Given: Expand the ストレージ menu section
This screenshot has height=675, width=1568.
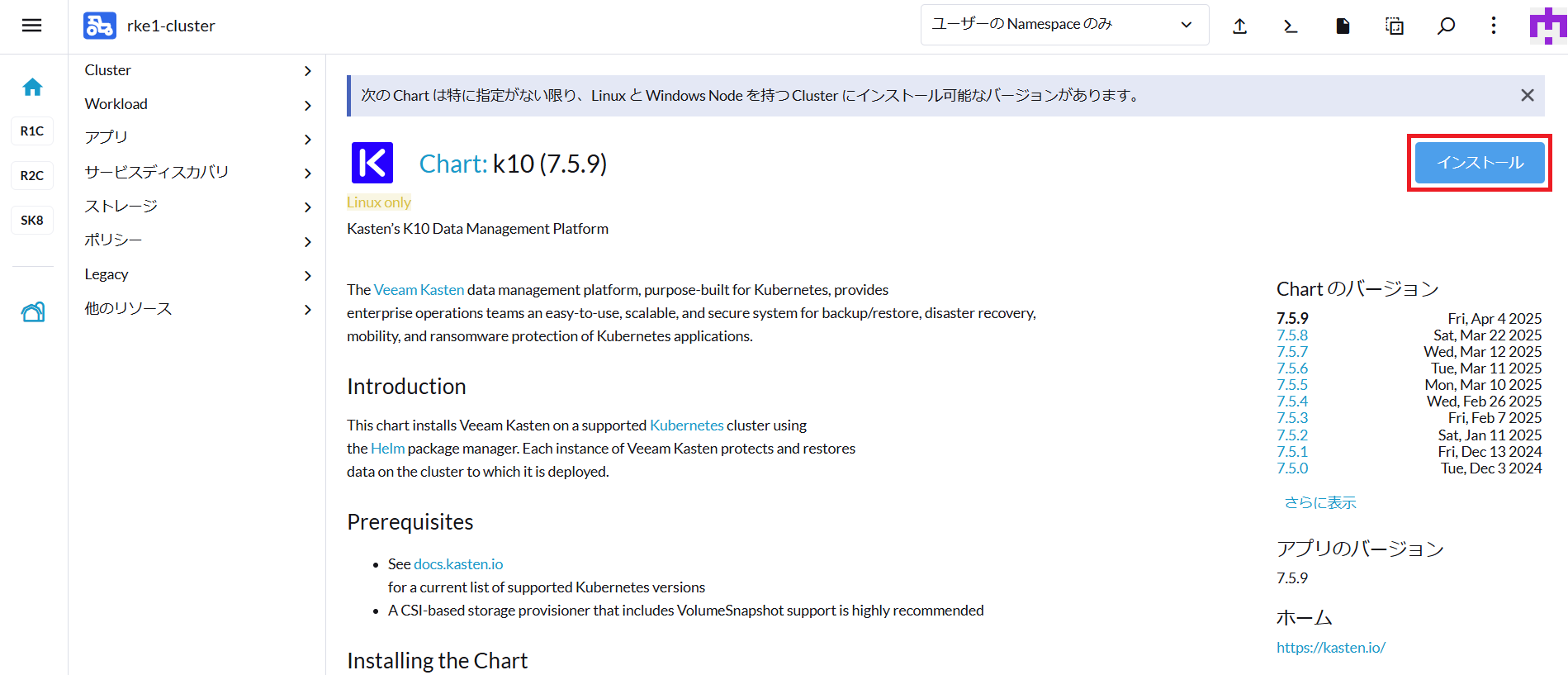Looking at the screenshot, I should [308, 207].
